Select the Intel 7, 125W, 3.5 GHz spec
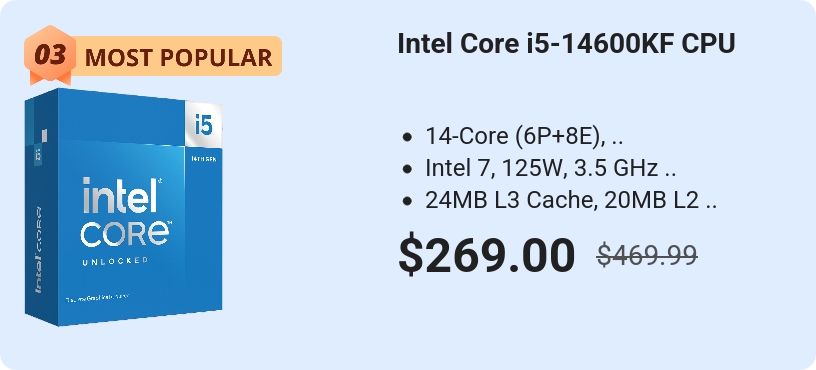This screenshot has width=816, height=370. point(550,168)
